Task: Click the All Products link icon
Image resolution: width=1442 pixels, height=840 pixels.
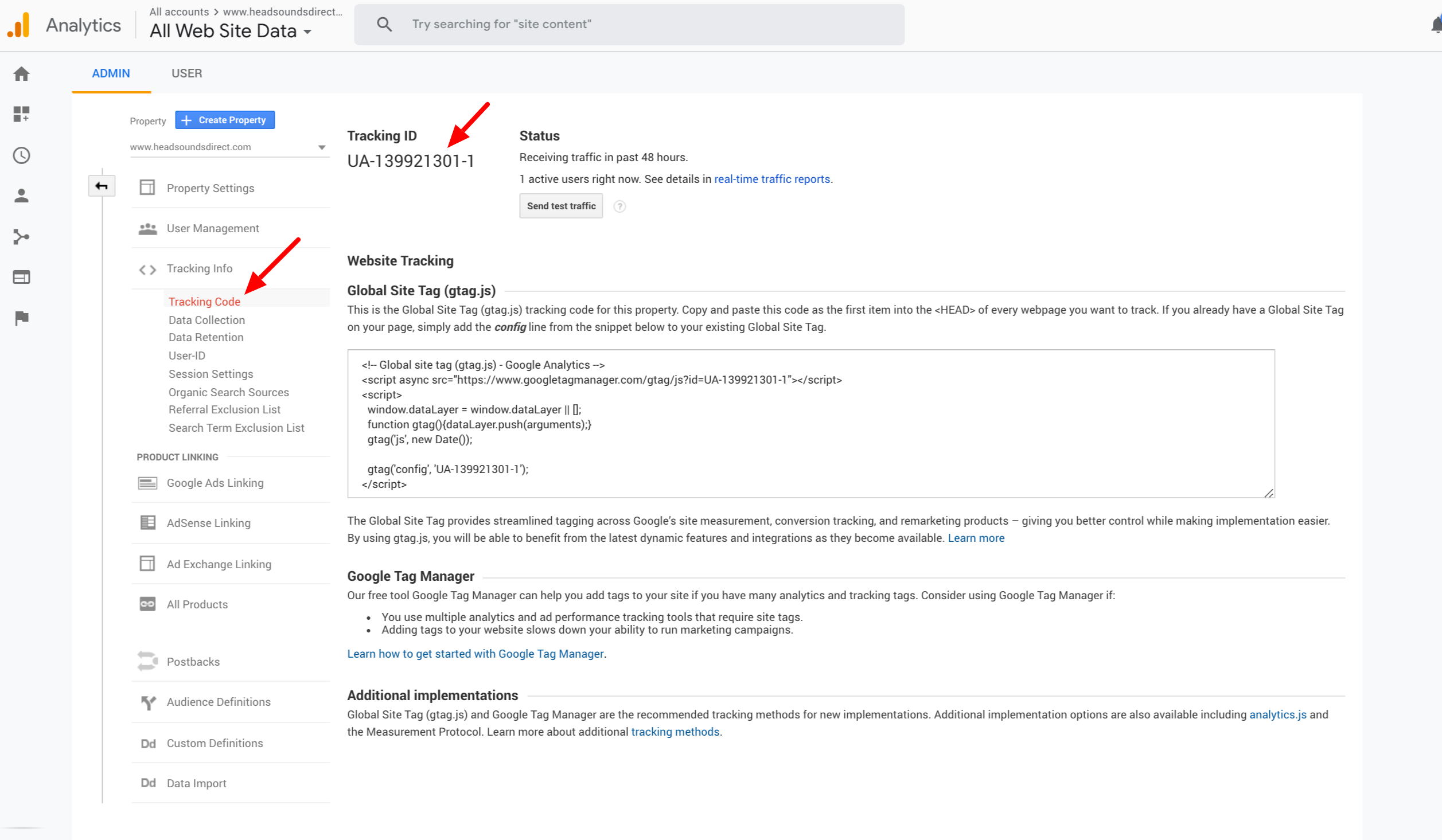Action: (147, 604)
